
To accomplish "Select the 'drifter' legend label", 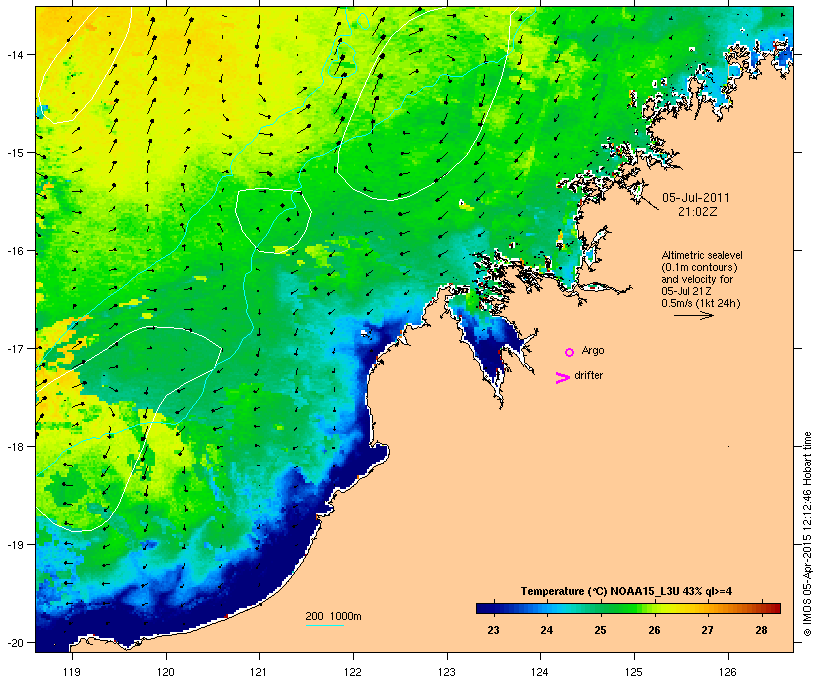I will pos(588,375).
